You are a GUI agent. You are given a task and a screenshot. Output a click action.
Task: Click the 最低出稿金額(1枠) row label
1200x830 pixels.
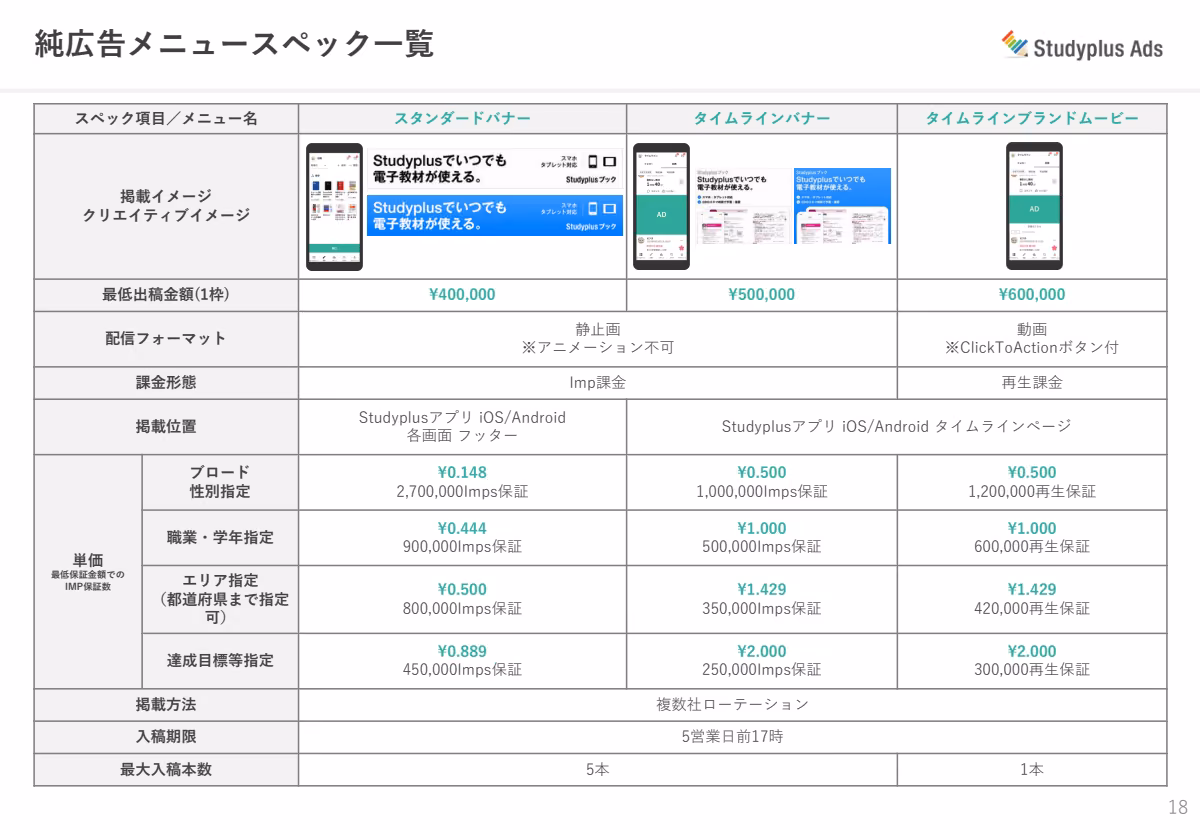pos(166,295)
